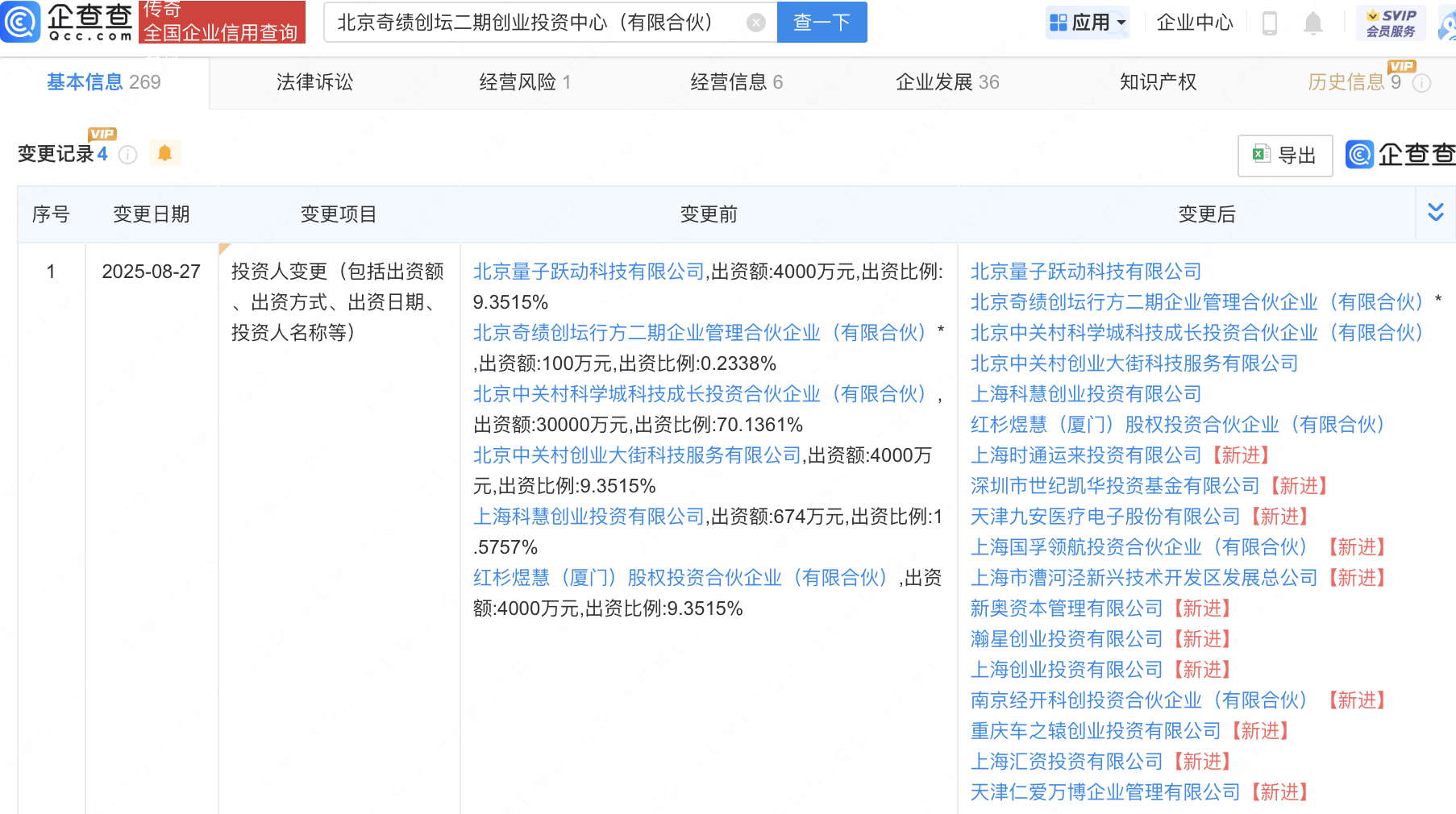The height and width of the screenshot is (814, 1456).
Task: Open 重庆车之辕创业投资有限公司 link
Action: (x=1096, y=731)
